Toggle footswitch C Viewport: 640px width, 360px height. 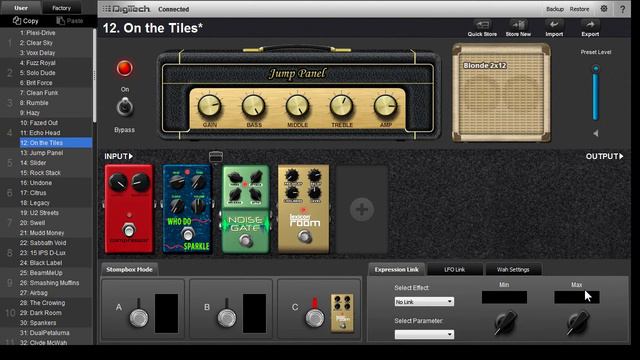315,318
